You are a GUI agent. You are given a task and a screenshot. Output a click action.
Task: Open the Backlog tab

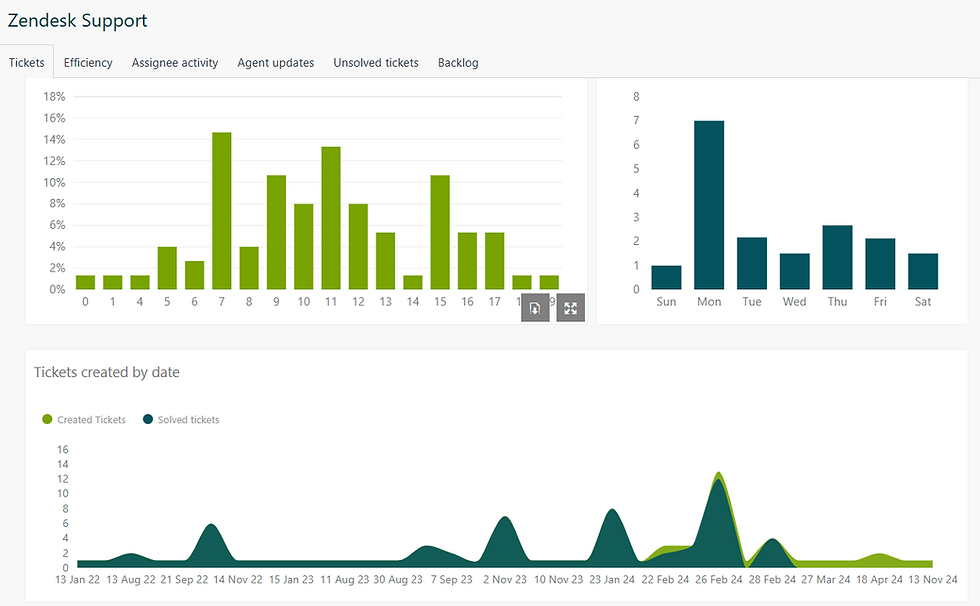coord(457,62)
